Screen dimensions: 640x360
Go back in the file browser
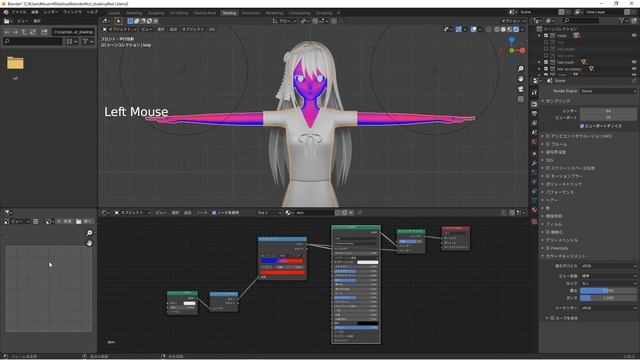coord(7,31)
